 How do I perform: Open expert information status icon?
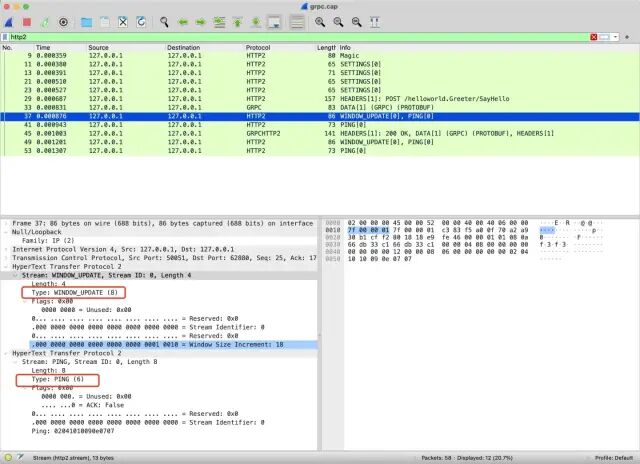pos(8,458)
